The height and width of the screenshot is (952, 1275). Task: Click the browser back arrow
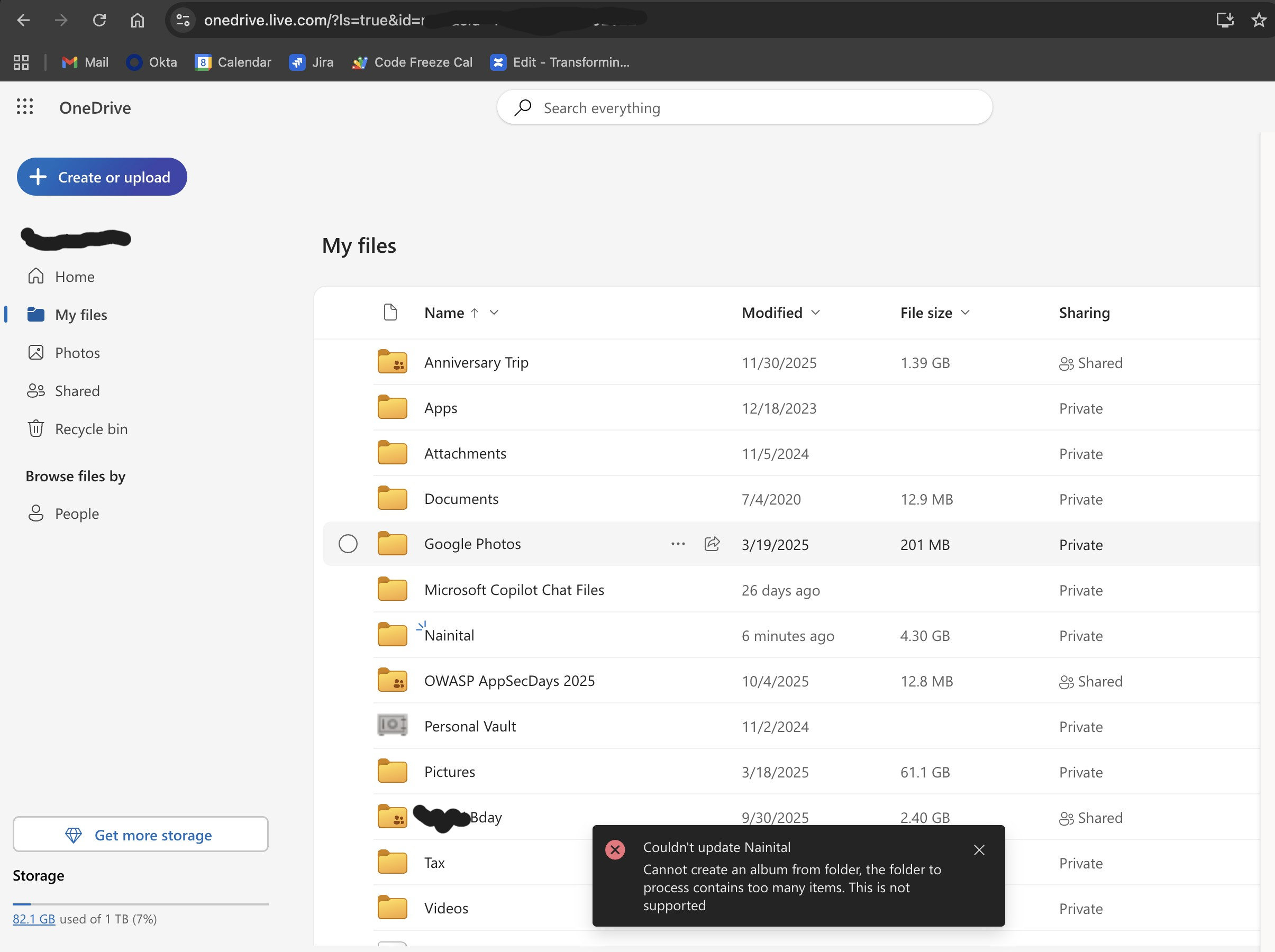[x=24, y=20]
